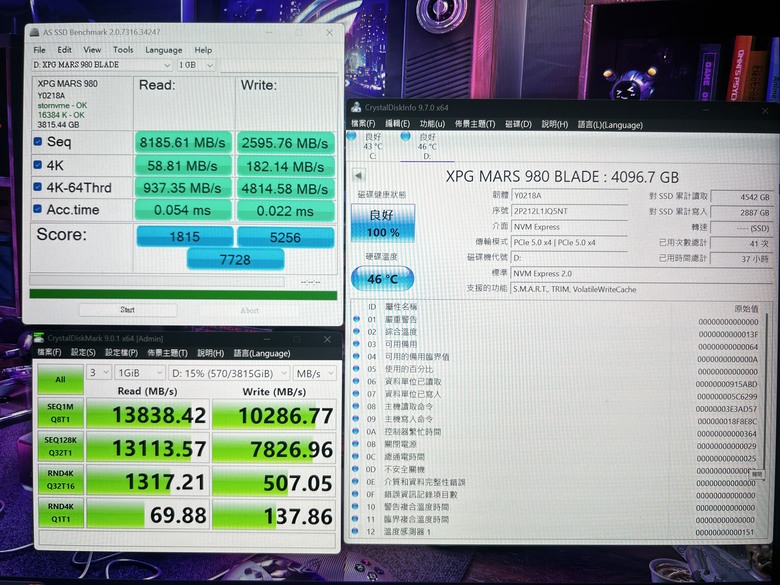The image size is (780, 585).
Task: Toggle the Seq test checkbox
Action: pos(38,141)
